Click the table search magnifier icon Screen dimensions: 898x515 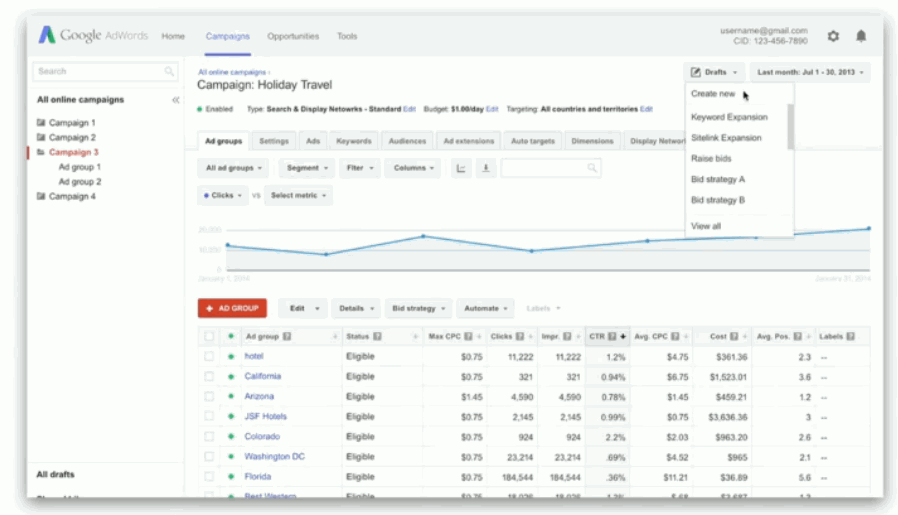click(592, 168)
